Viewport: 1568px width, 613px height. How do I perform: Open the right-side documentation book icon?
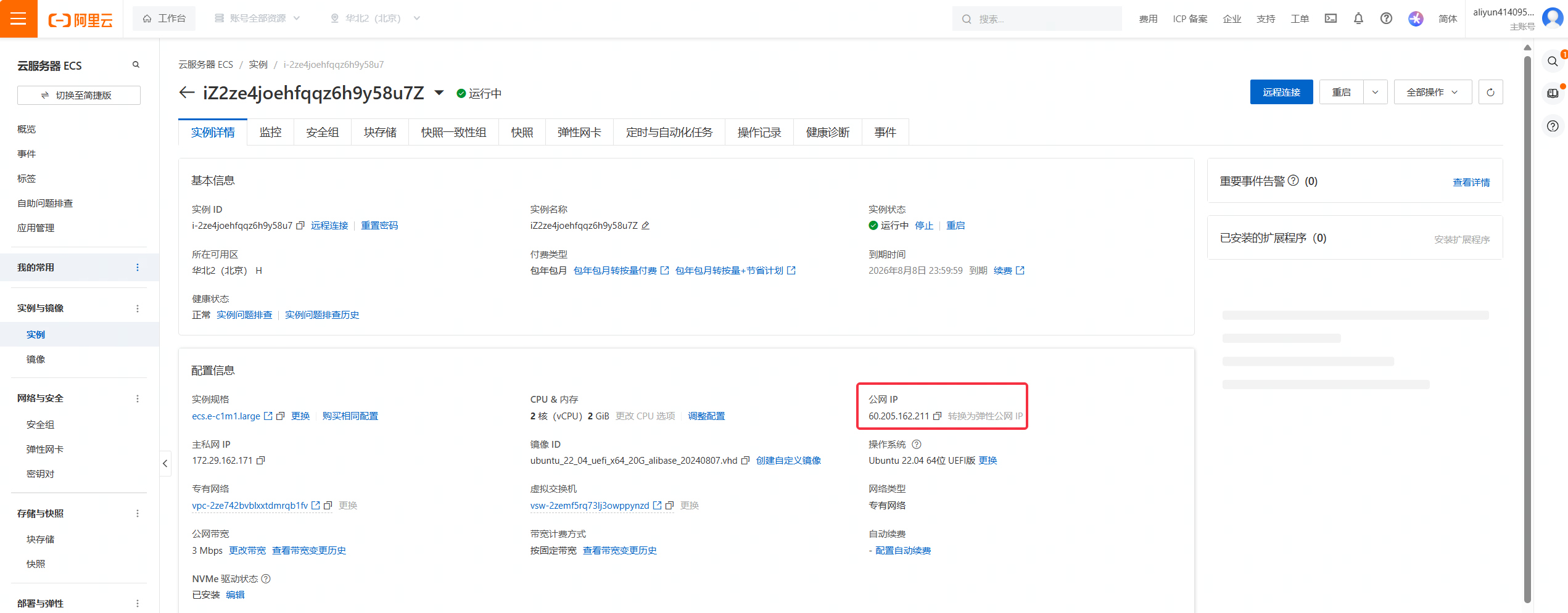[1553, 94]
